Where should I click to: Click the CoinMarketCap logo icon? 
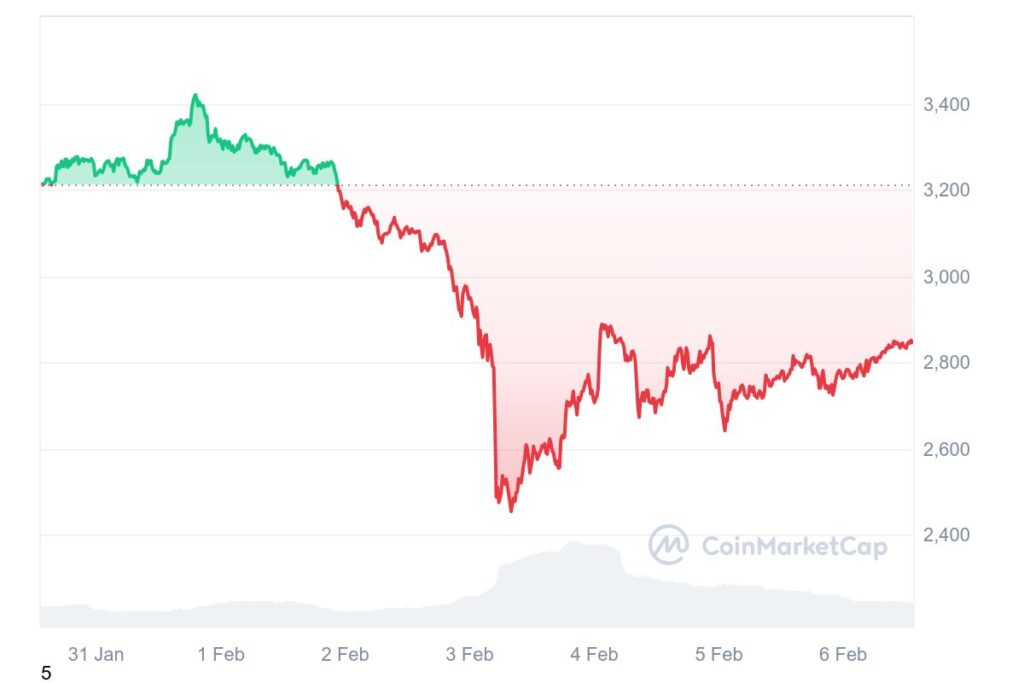click(x=668, y=545)
